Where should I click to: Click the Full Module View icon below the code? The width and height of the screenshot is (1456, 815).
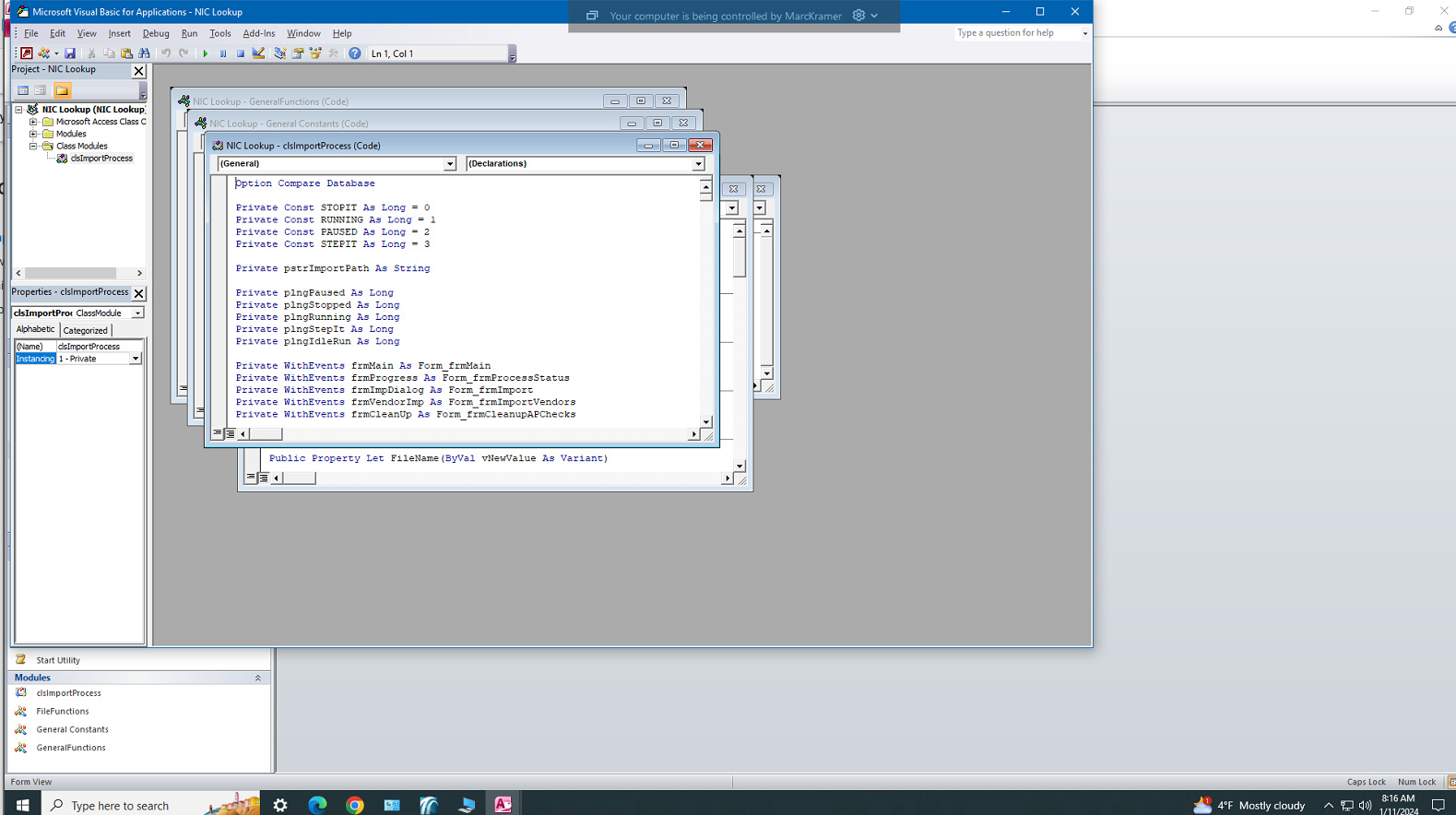click(x=231, y=433)
